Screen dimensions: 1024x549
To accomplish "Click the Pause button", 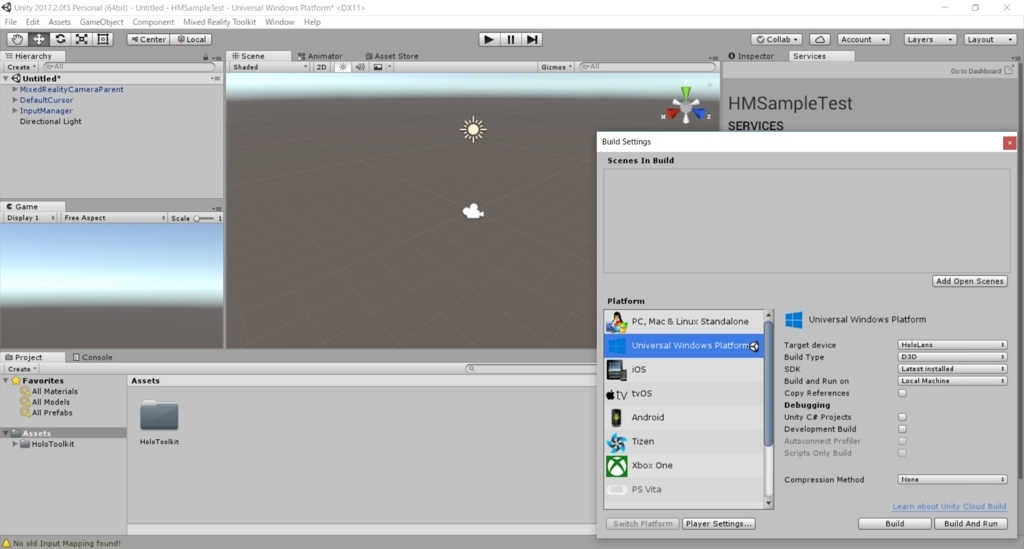I will [511, 39].
